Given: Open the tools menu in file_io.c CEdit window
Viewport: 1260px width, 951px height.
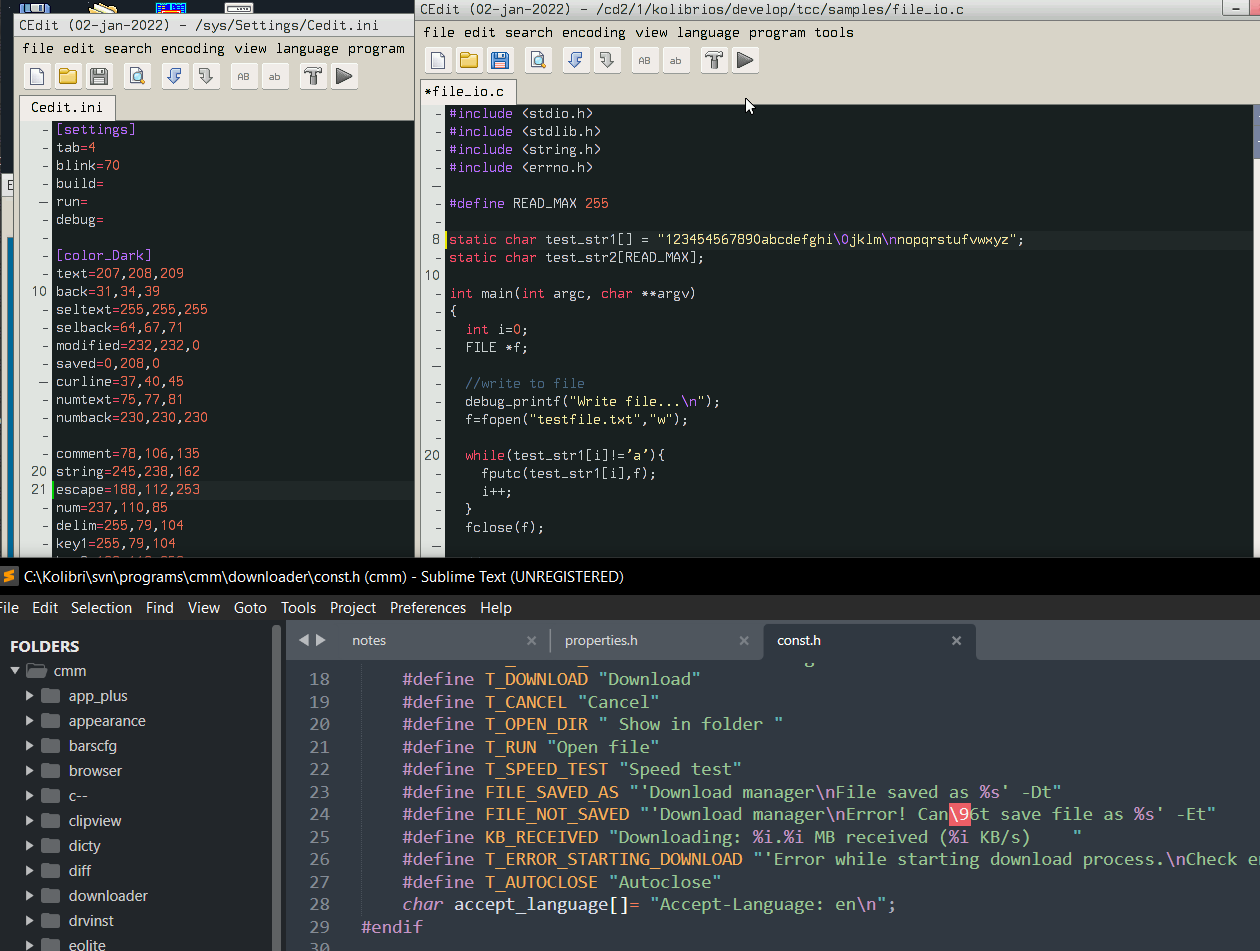Looking at the screenshot, I should [x=834, y=32].
